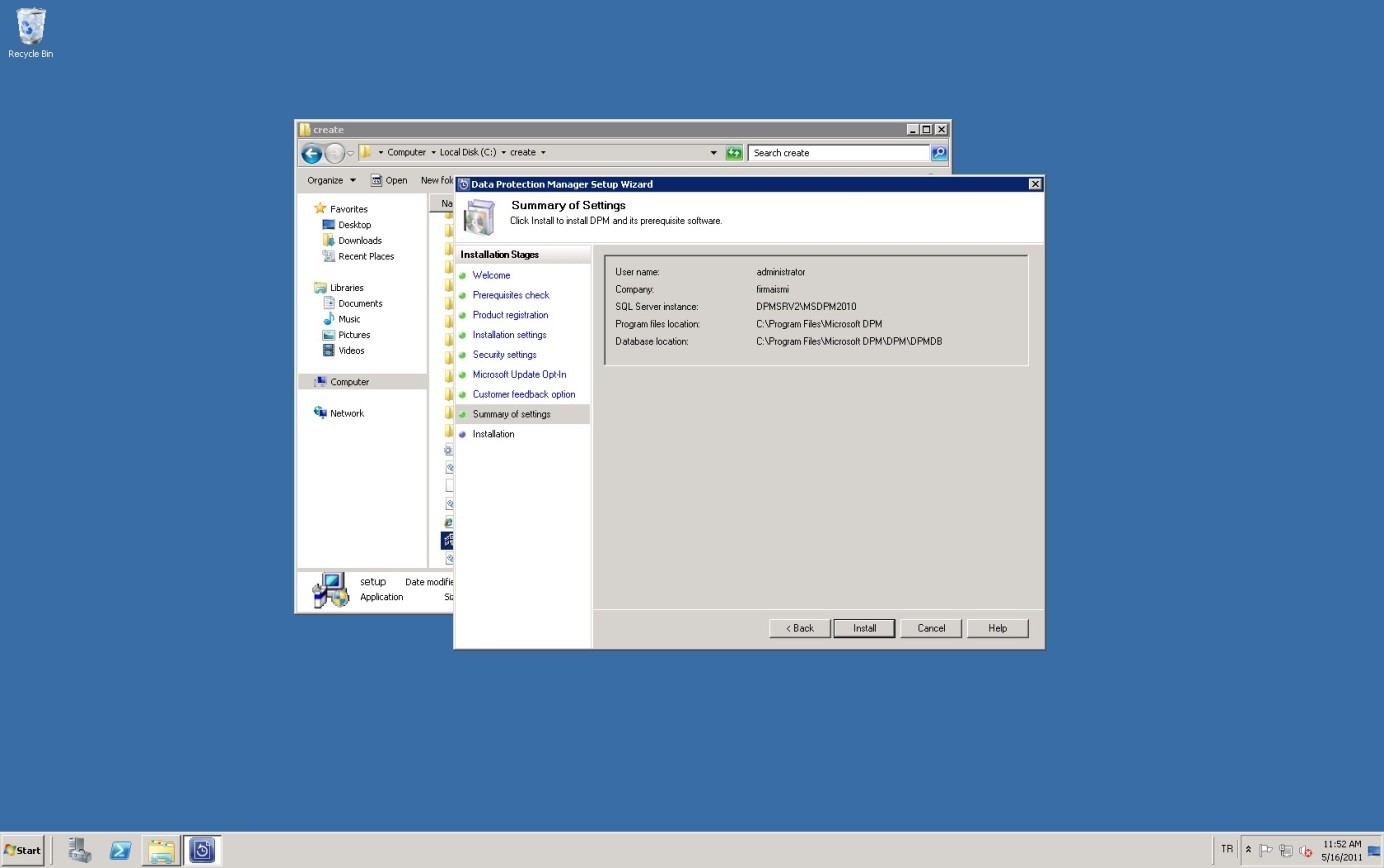
Task: Close the Data Protection Manager Setup Wizard
Action: (x=1035, y=184)
